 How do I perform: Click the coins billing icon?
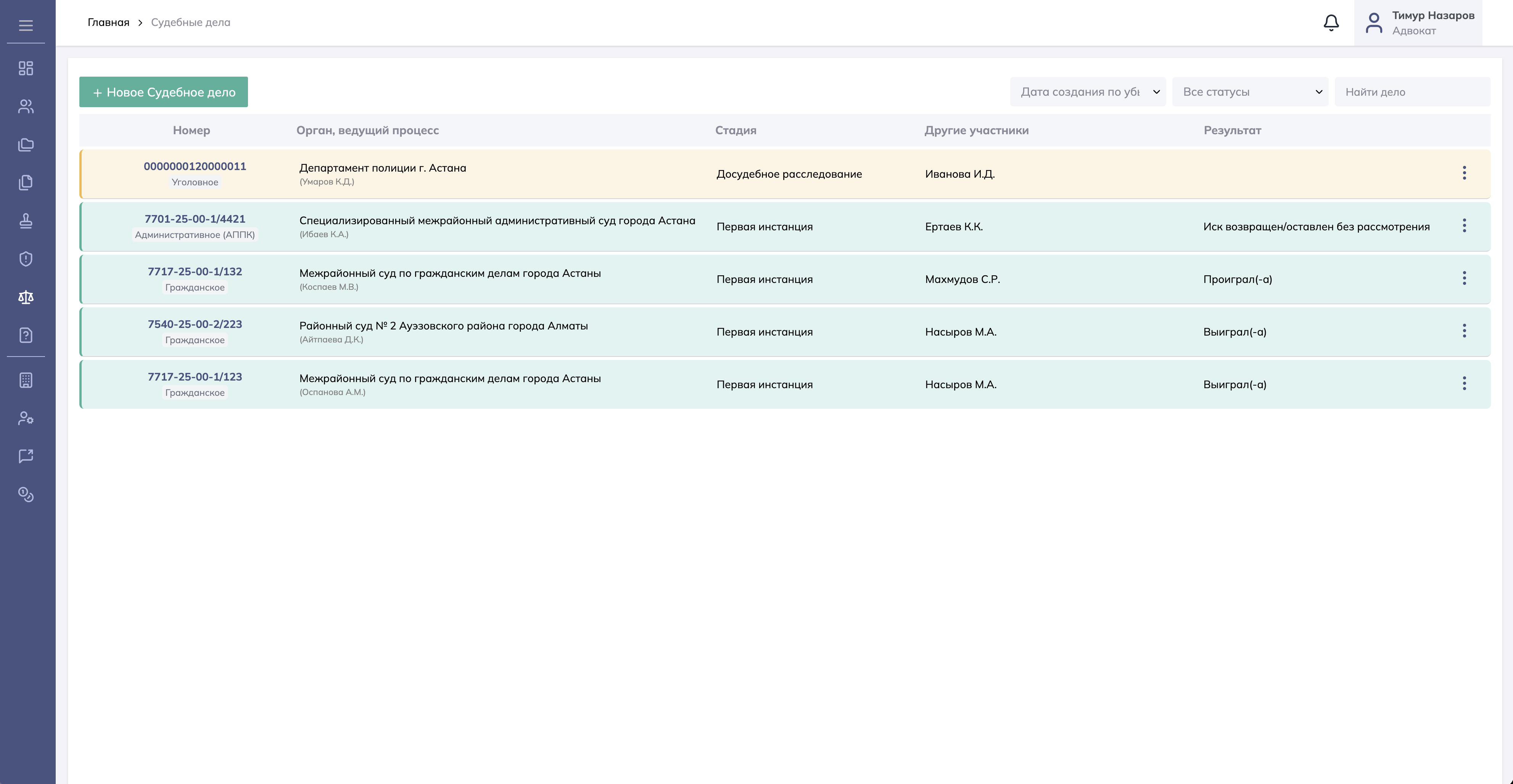tap(26, 495)
